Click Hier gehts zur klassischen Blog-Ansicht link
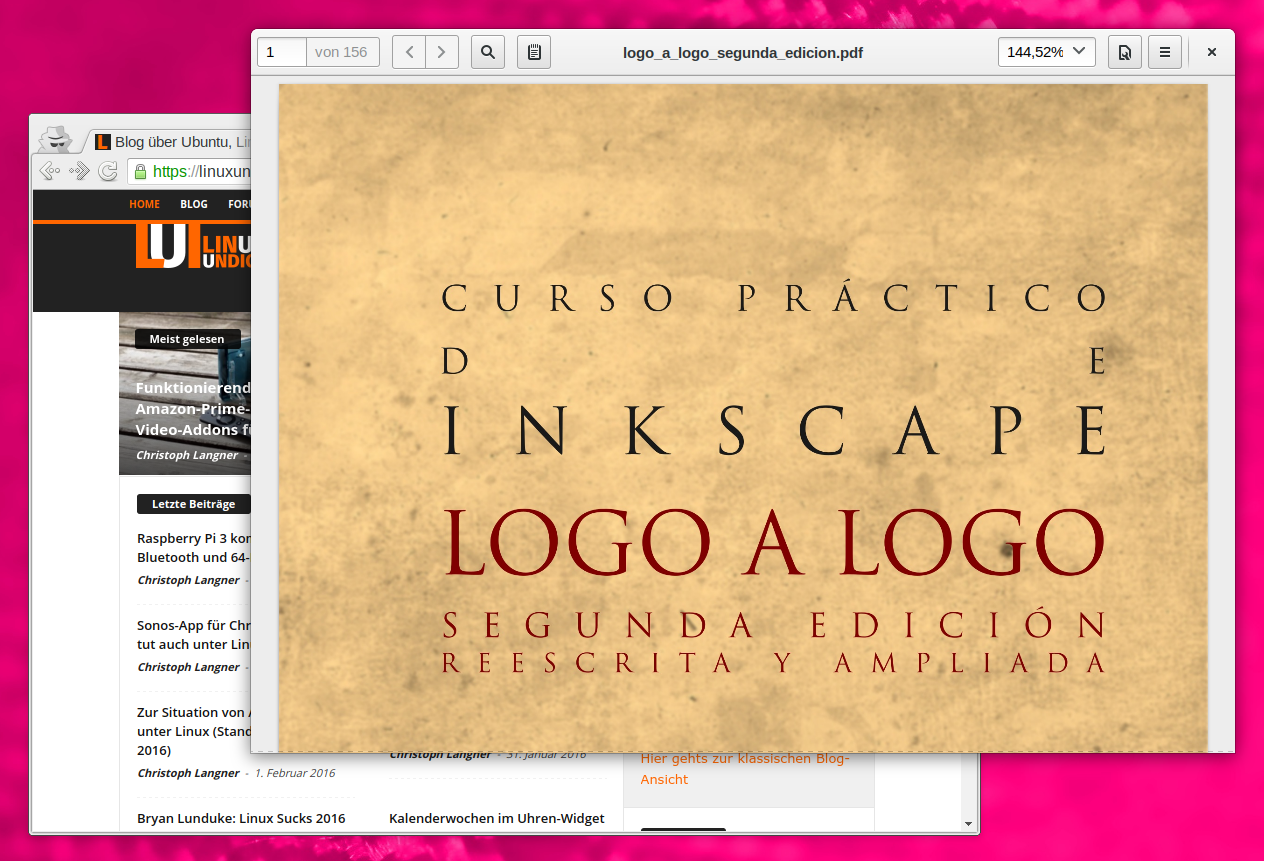The width and height of the screenshot is (1264, 861). click(745, 768)
